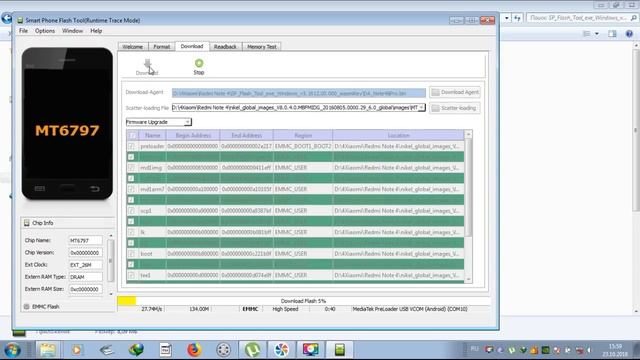Image resolution: width=640 pixels, height=360 pixels.
Task: Click the Region column header
Action: 303,136
